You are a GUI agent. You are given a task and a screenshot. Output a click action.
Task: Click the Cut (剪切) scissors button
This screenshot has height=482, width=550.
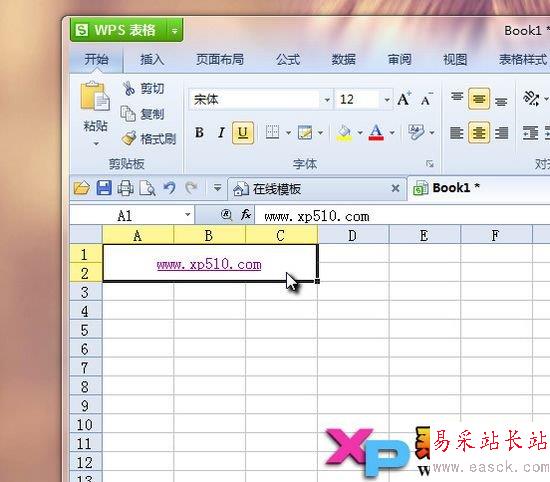(x=143, y=88)
